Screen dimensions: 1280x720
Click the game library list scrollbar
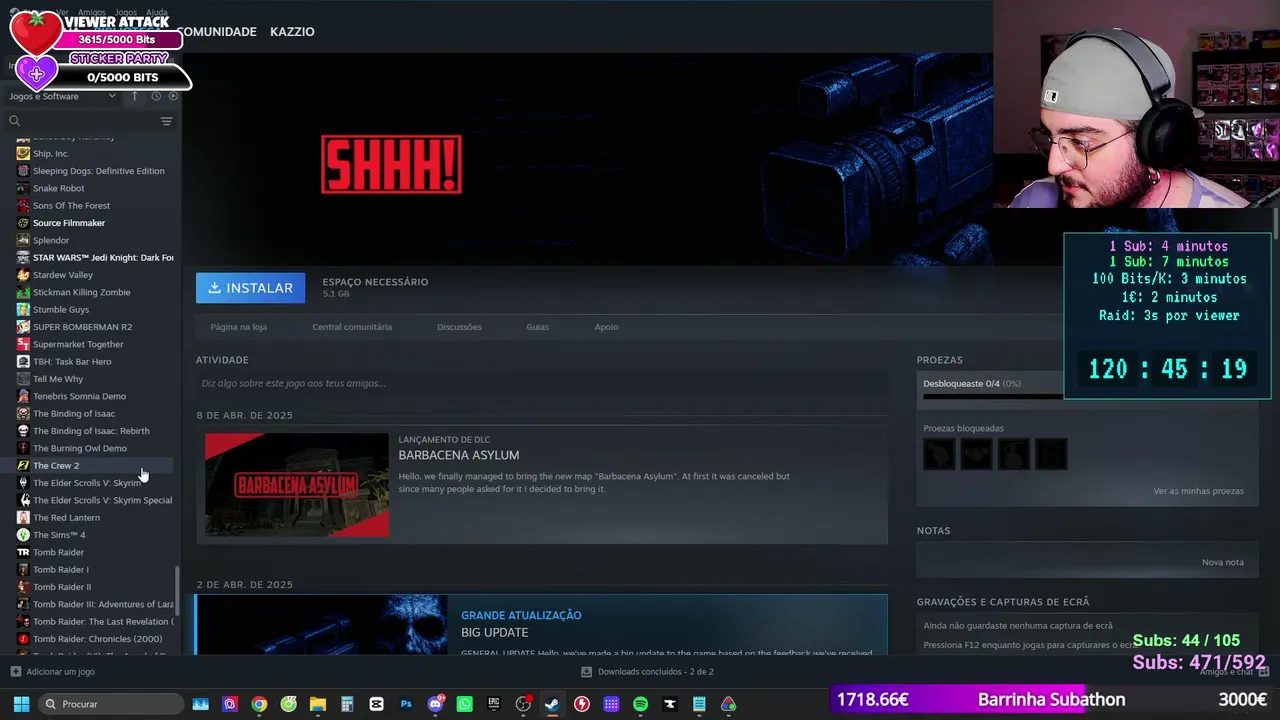point(178,593)
